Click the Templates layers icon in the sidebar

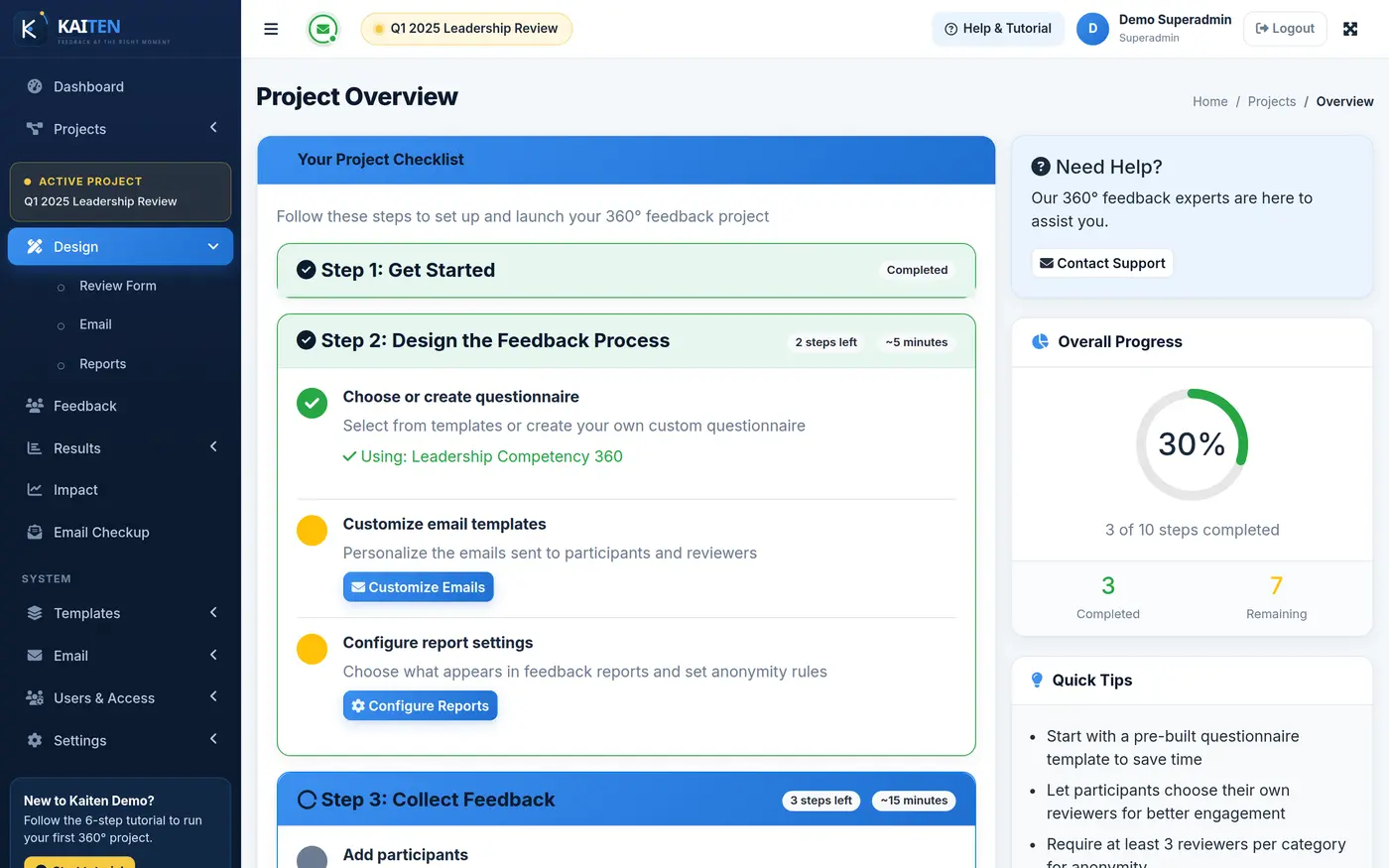35,613
